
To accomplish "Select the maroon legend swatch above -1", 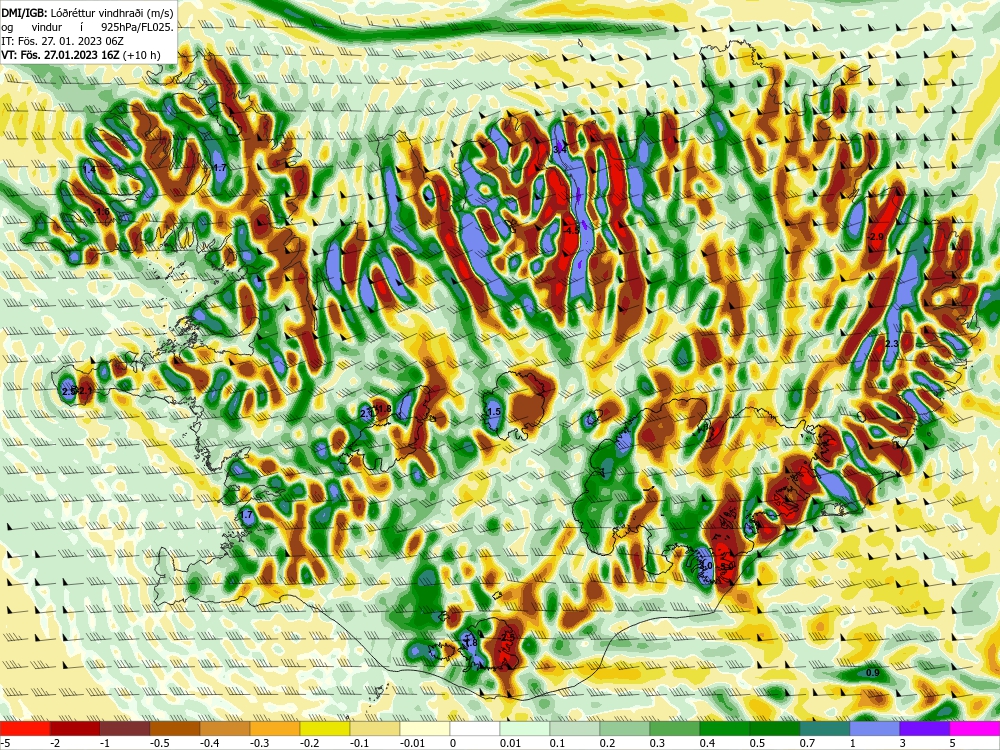I will [125, 728].
